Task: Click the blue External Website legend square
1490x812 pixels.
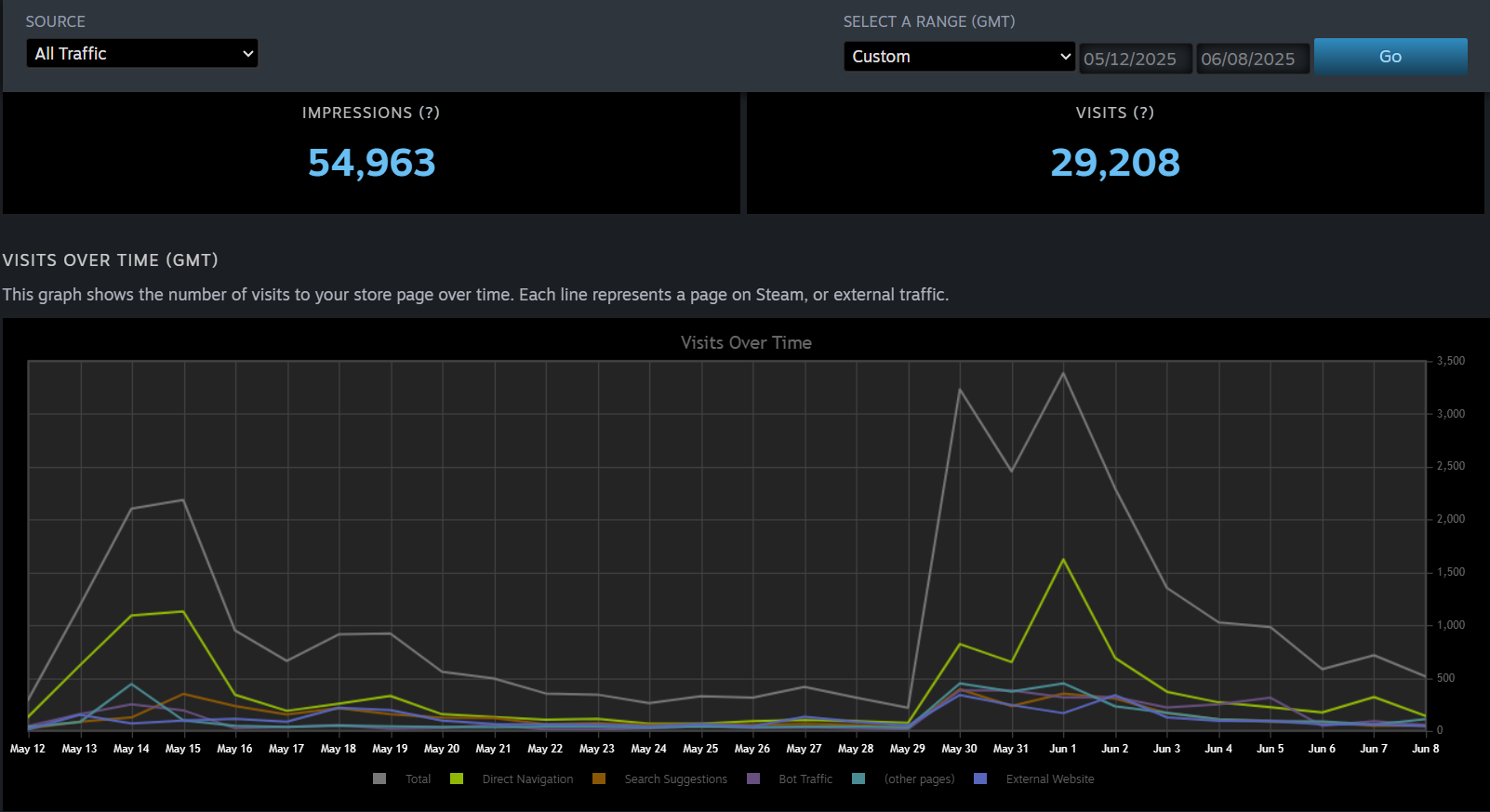Action: [980, 779]
